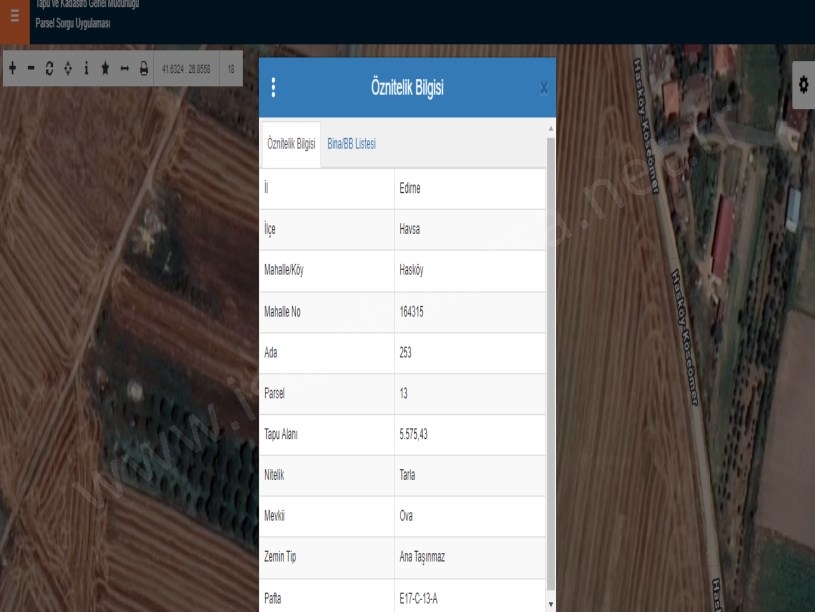Select the info query tool

click(x=86, y=68)
